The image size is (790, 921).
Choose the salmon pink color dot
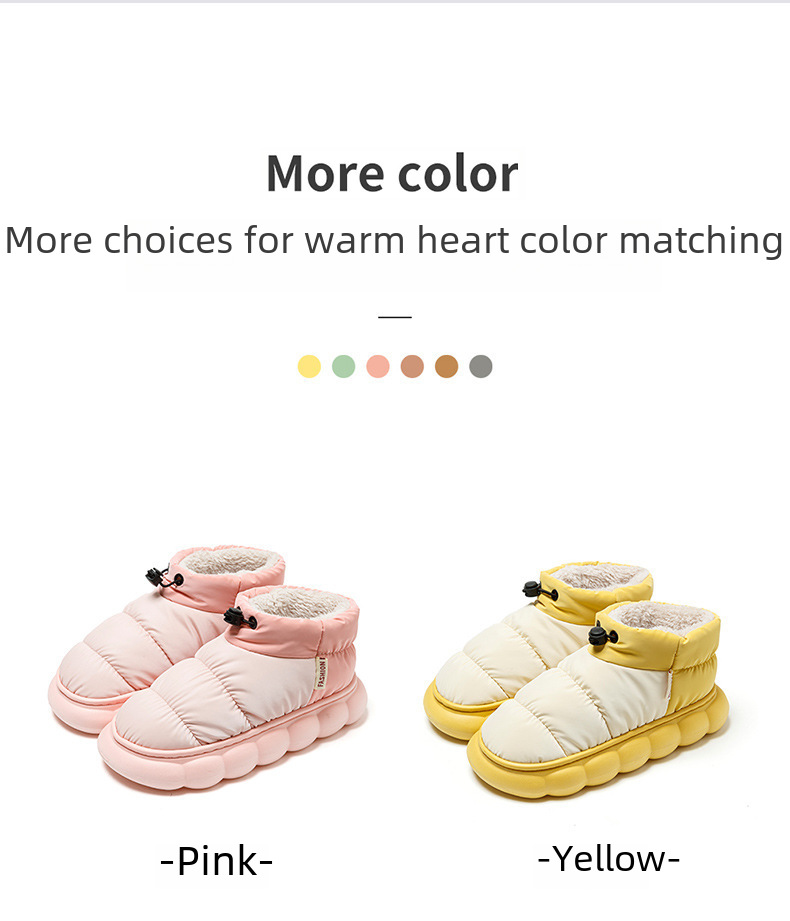(x=378, y=367)
